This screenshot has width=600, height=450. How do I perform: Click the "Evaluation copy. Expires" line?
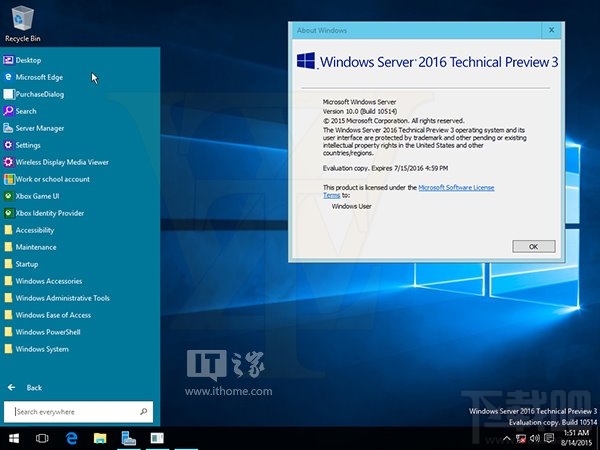(385, 168)
